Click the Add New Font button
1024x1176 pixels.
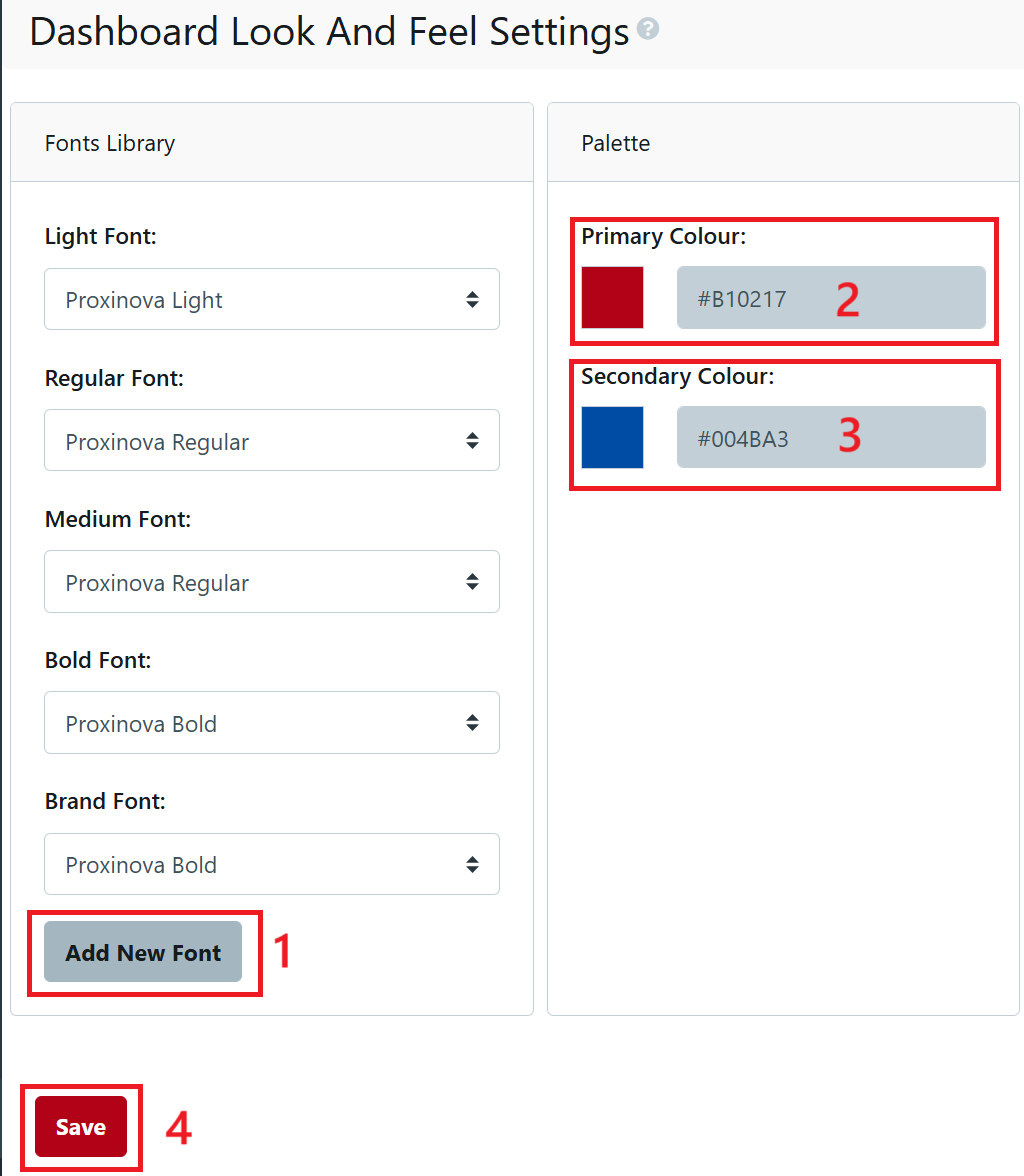pos(143,952)
